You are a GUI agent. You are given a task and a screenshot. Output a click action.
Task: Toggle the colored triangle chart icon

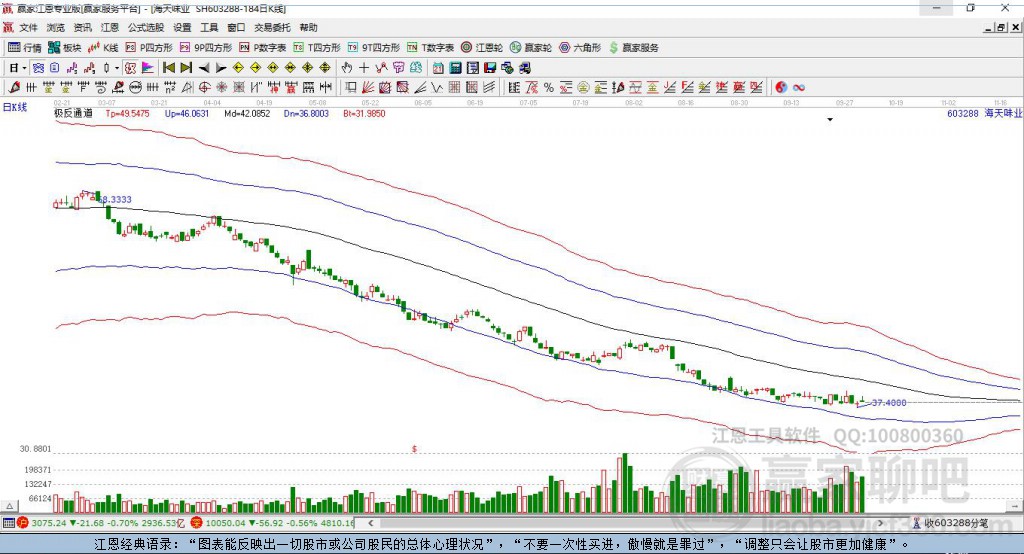(148, 68)
